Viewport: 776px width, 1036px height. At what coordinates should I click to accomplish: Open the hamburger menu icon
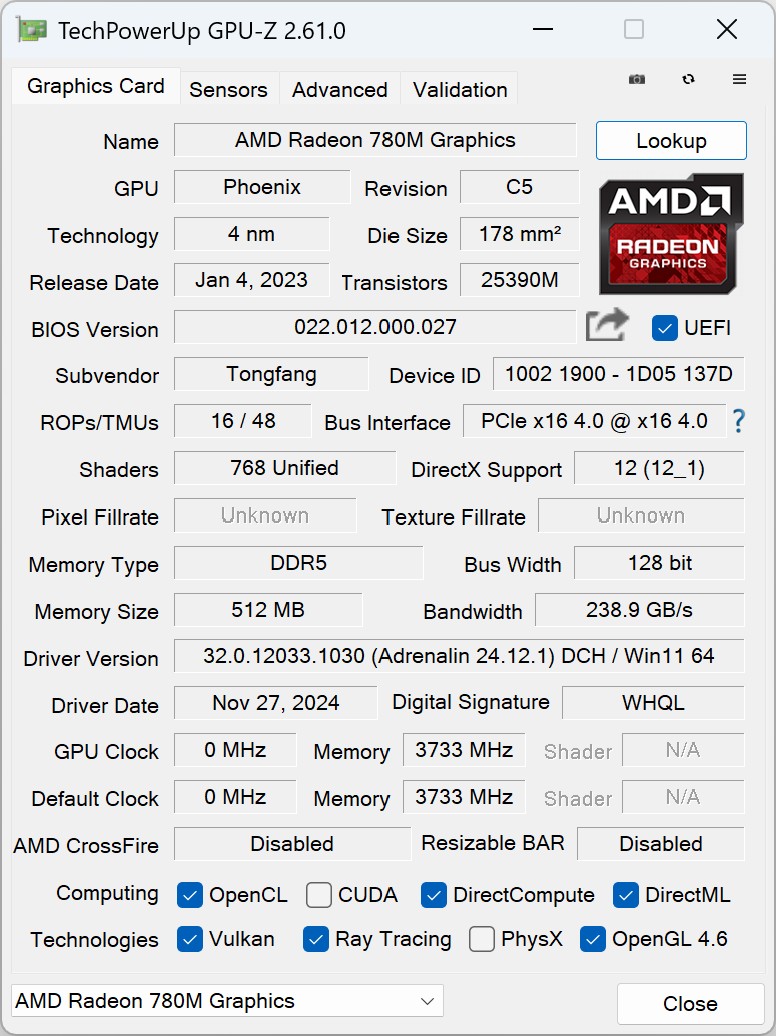tap(740, 79)
